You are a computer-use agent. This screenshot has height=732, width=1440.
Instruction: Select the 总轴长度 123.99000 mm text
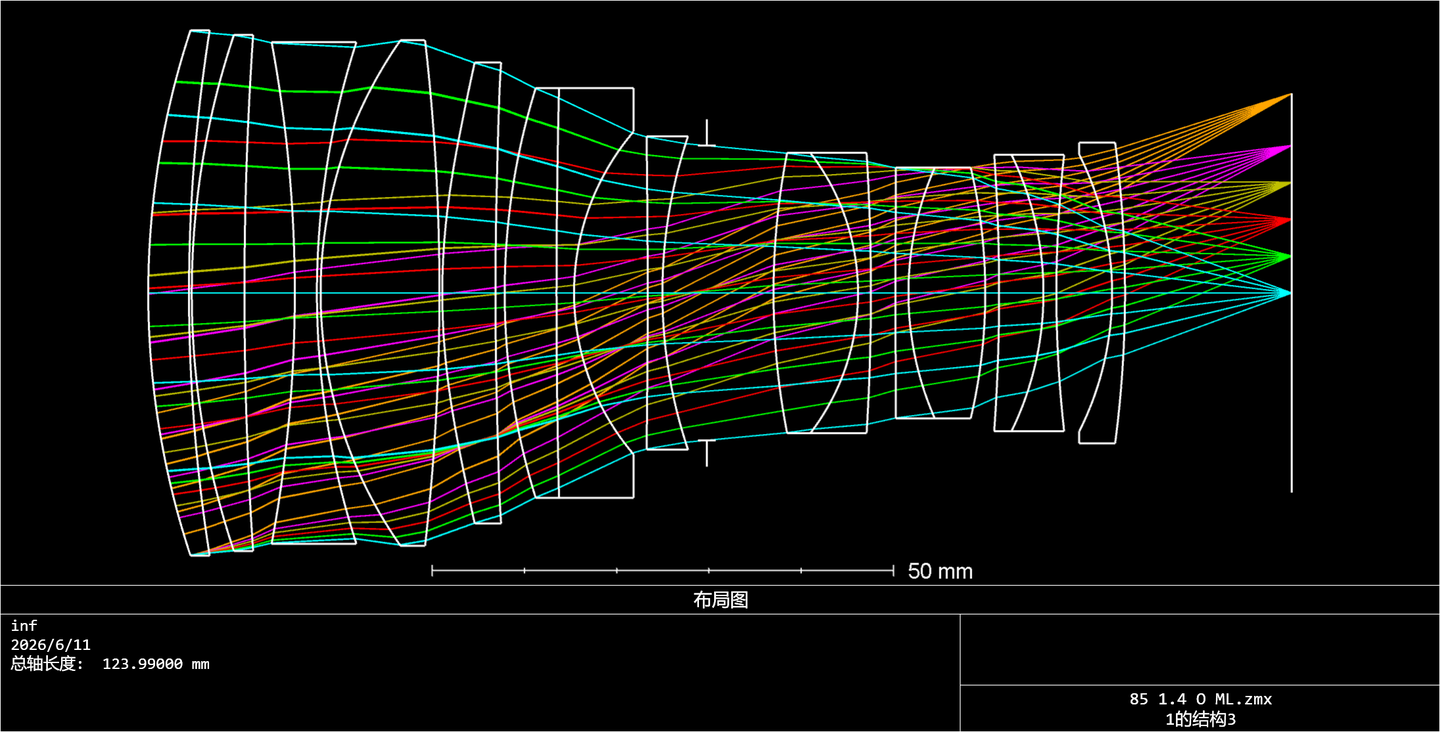click(x=110, y=664)
